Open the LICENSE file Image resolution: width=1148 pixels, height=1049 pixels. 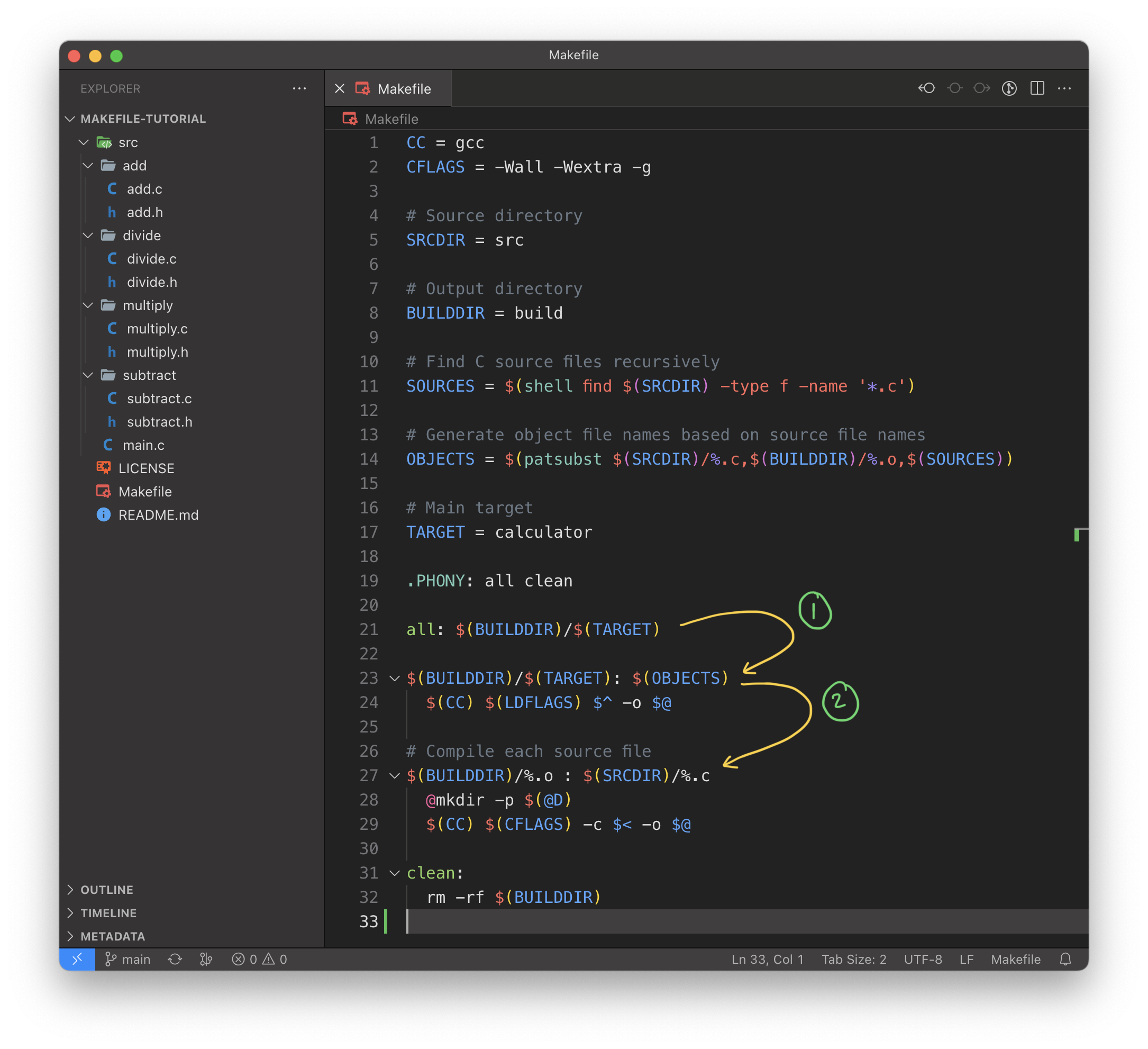click(146, 468)
